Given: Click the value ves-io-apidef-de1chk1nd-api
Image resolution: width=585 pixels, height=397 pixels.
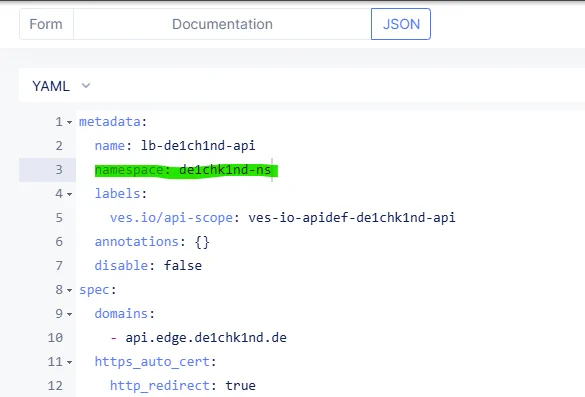Looking at the screenshot, I should [x=352, y=218].
